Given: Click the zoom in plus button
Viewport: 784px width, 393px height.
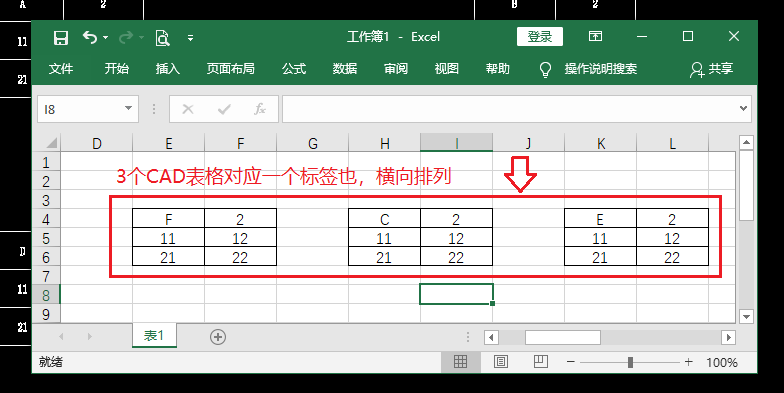Looking at the screenshot, I should pyautogui.click(x=688, y=362).
